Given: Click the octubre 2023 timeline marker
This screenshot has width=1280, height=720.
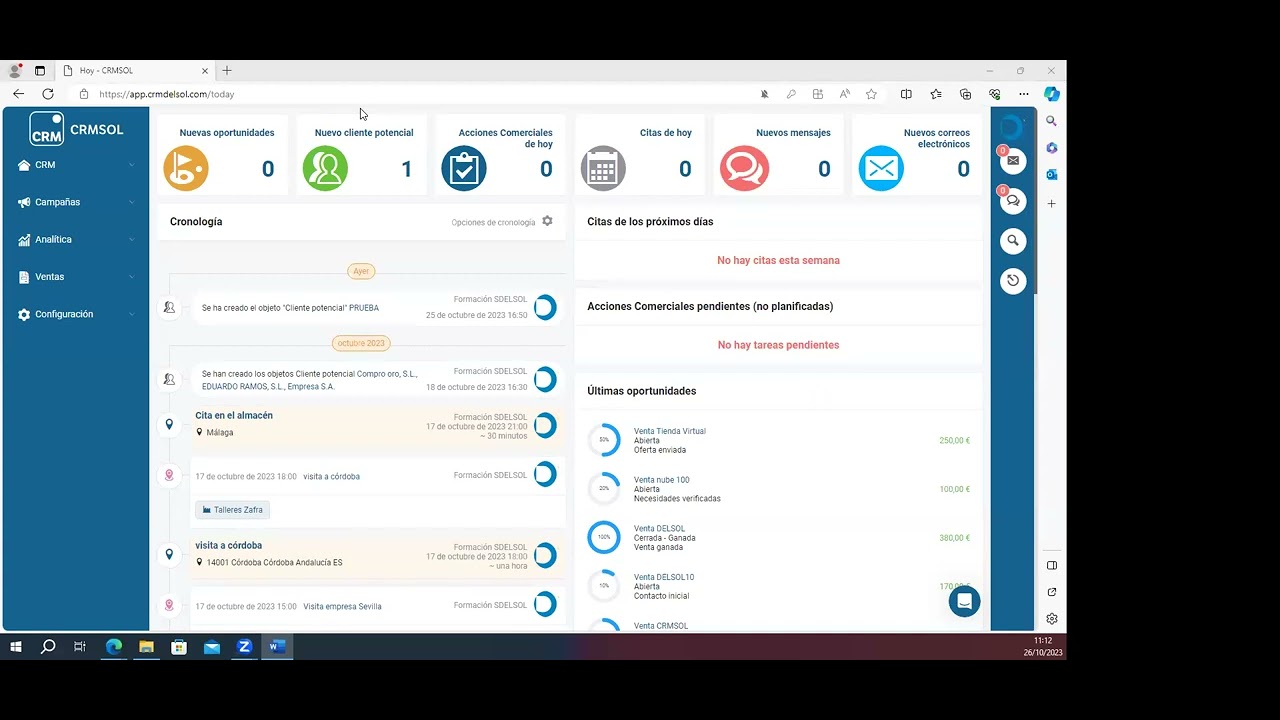Looking at the screenshot, I should coord(361,343).
